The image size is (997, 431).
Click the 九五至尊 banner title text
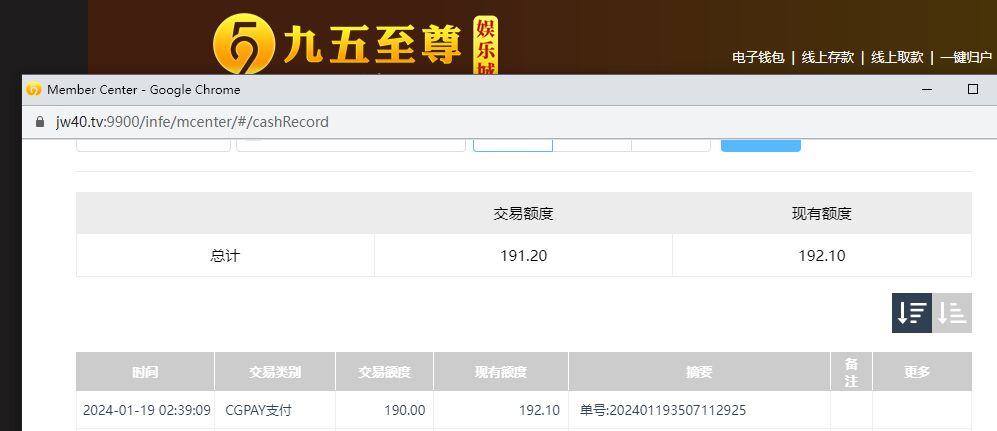click(x=373, y=46)
